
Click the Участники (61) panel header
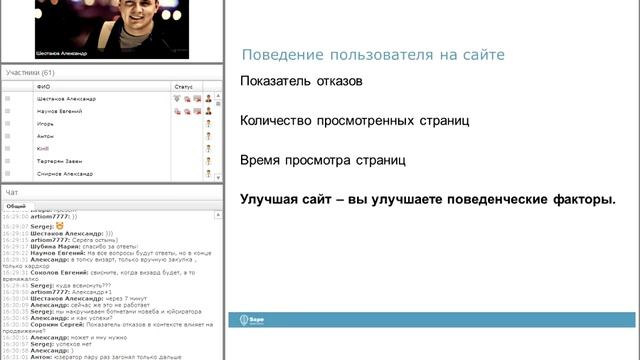click(30, 73)
